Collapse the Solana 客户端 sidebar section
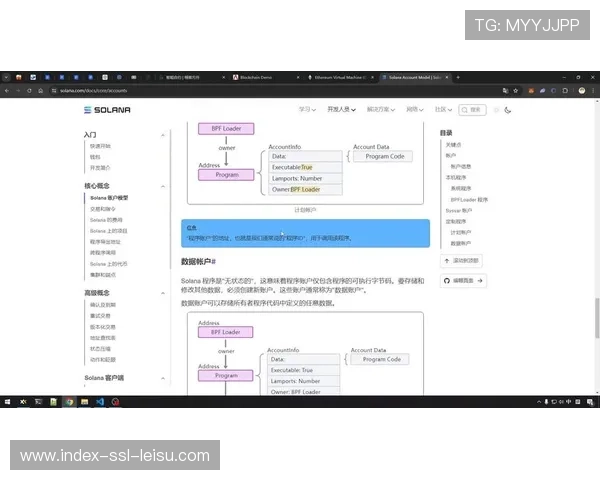 click(x=163, y=378)
